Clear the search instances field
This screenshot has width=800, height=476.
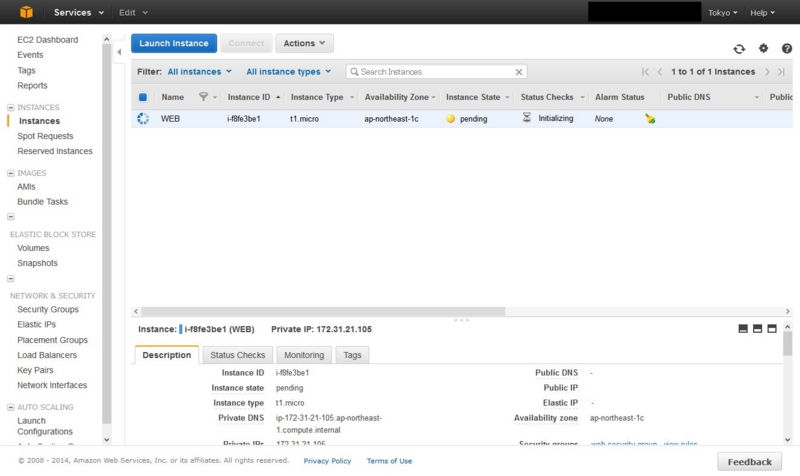518,72
